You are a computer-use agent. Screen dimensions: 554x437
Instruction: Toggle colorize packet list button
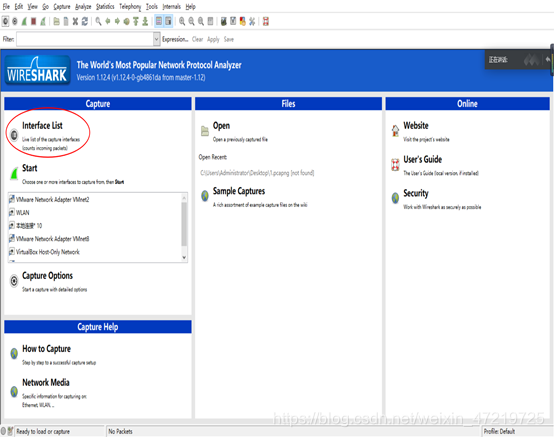pyautogui.click(x=159, y=22)
